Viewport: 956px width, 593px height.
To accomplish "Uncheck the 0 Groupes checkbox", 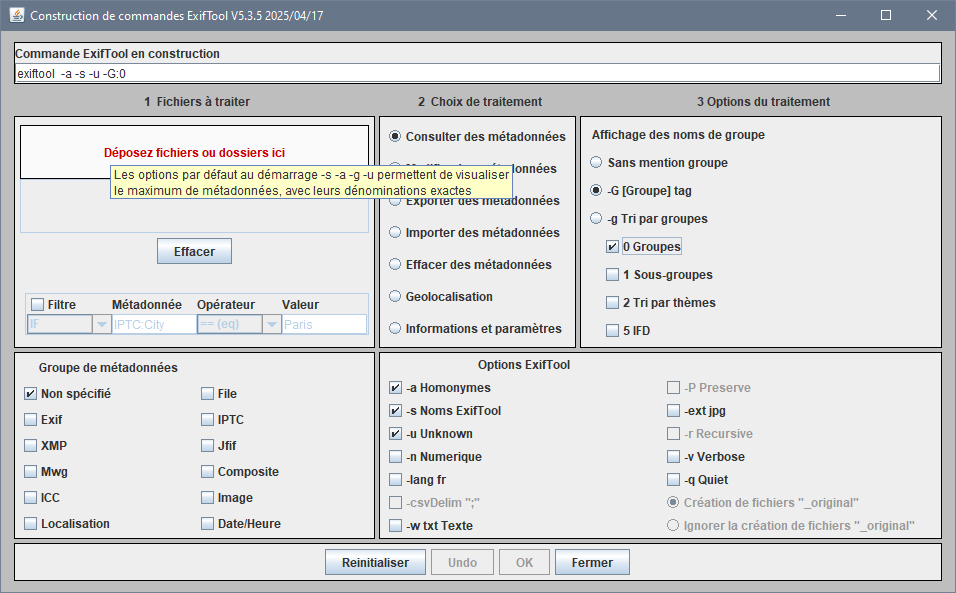I will click(613, 247).
